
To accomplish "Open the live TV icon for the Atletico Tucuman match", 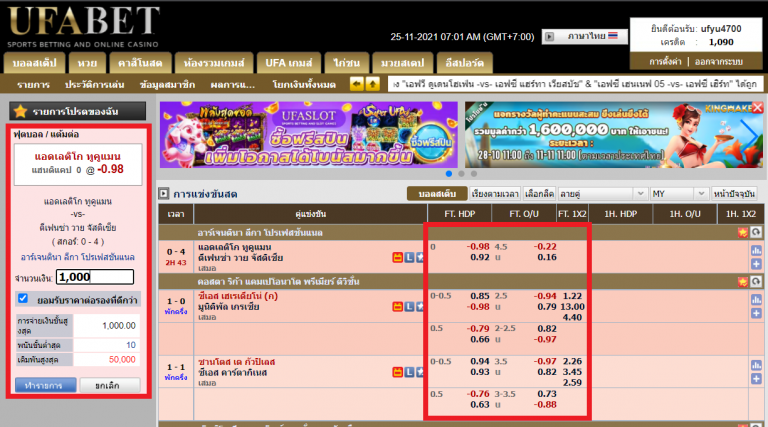I will coord(398,257).
